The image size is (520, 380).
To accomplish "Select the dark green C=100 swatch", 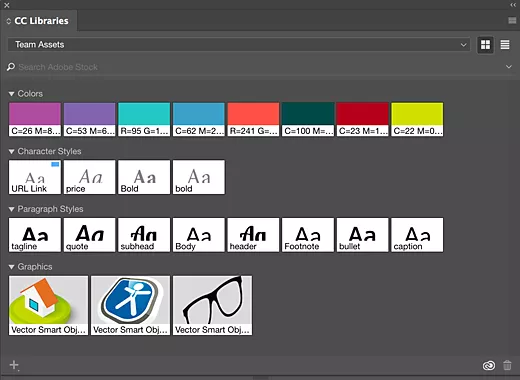I will pyautogui.click(x=308, y=119).
